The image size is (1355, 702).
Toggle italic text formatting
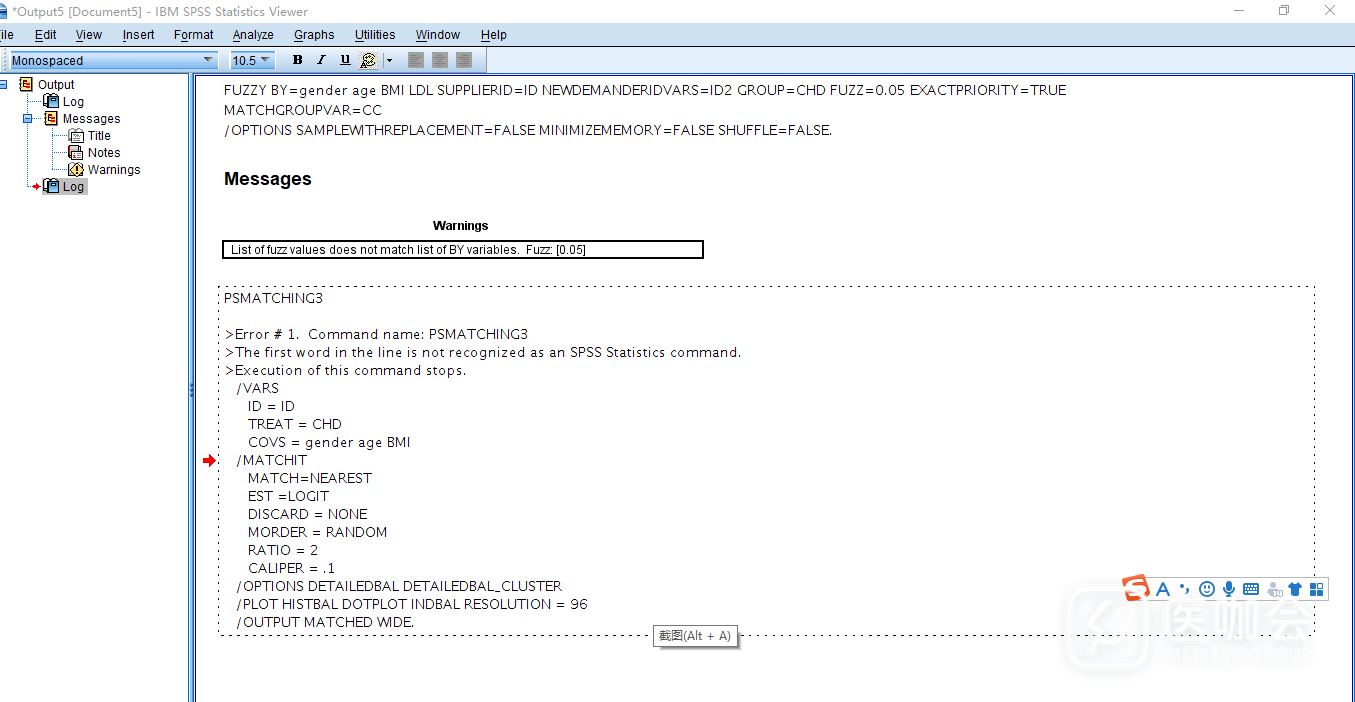coord(321,60)
